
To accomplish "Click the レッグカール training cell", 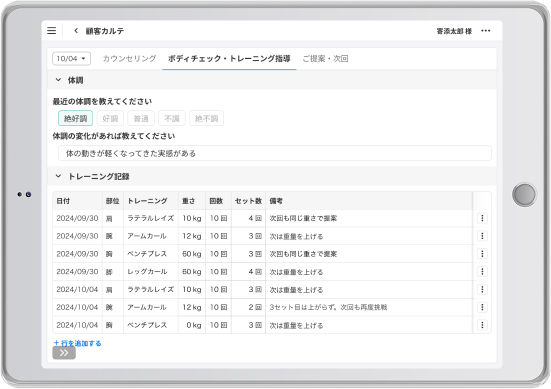I will coord(151,272).
